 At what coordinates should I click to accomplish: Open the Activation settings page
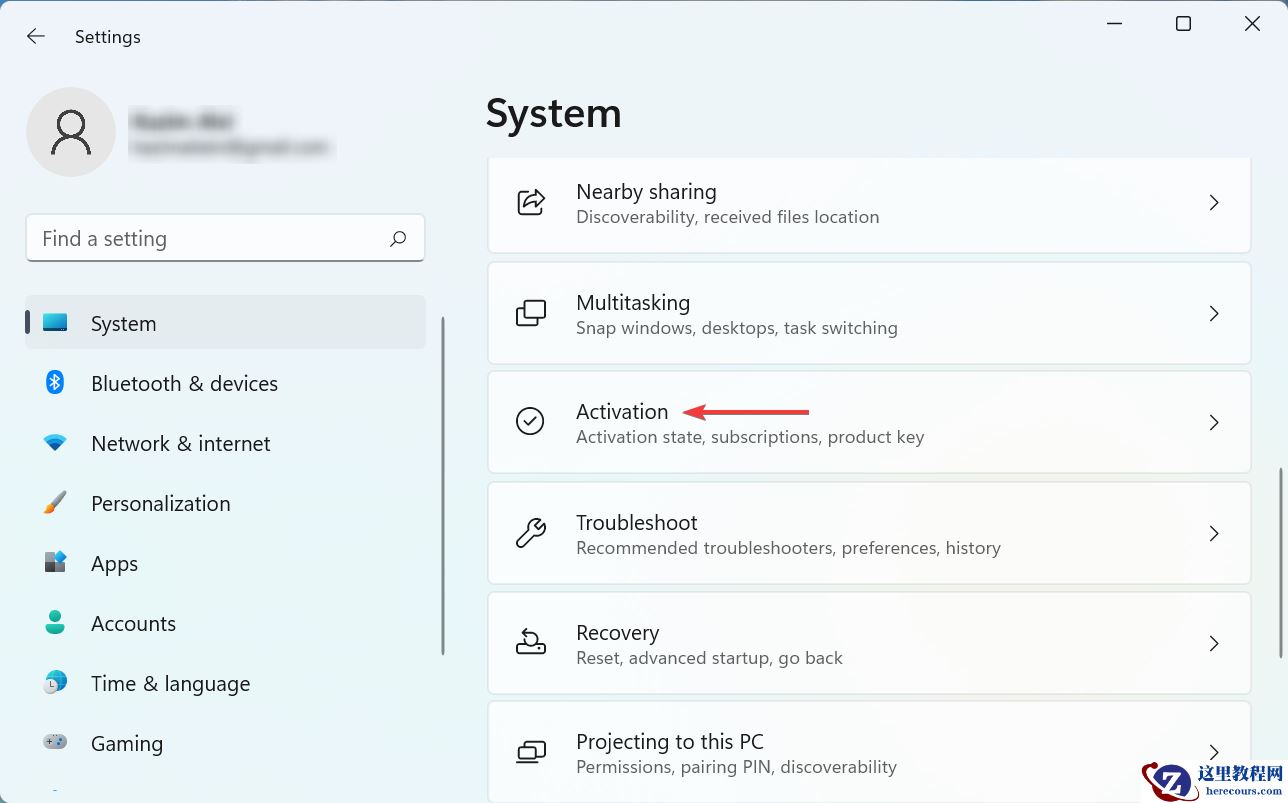point(868,421)
